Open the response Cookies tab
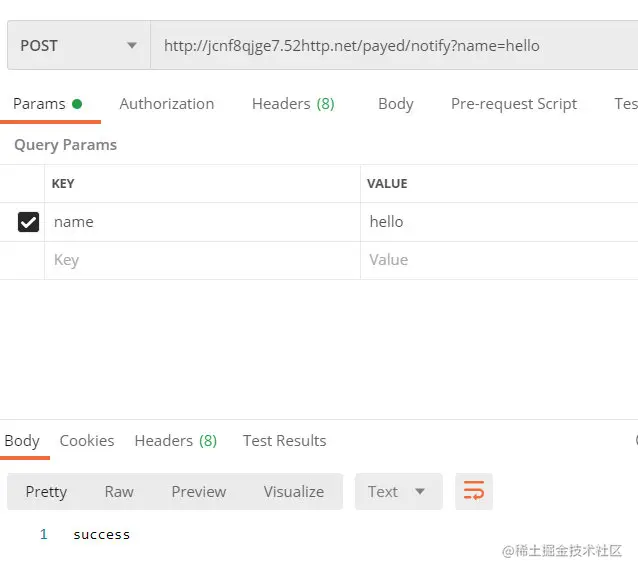 tap(87, 441)
